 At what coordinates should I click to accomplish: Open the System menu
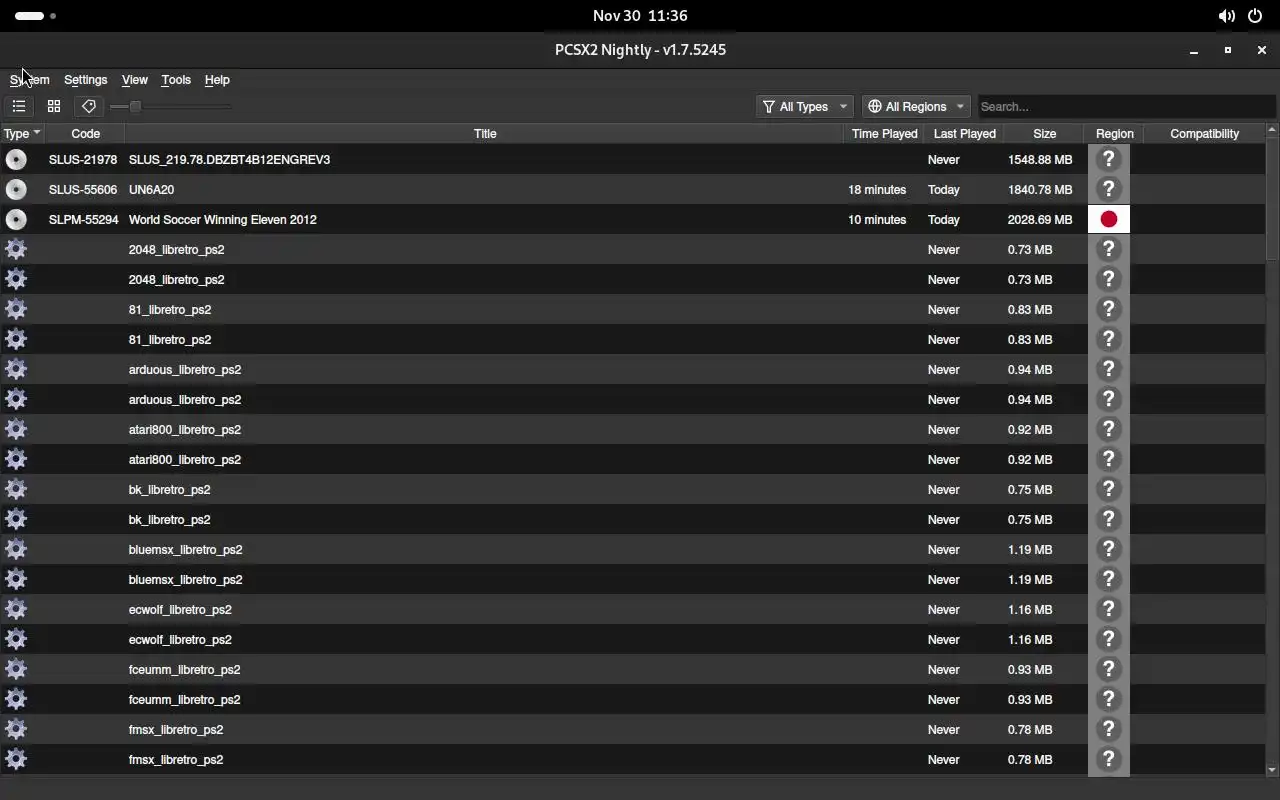(x=29, y=80)
